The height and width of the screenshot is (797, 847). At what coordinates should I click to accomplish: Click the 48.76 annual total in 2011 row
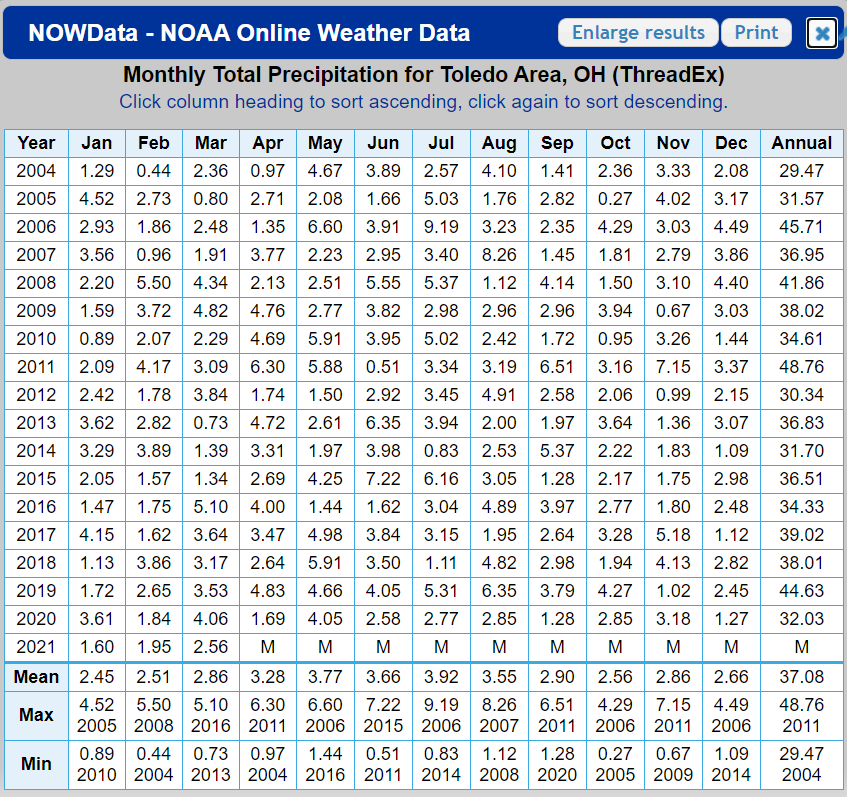[x=802, y=367]
